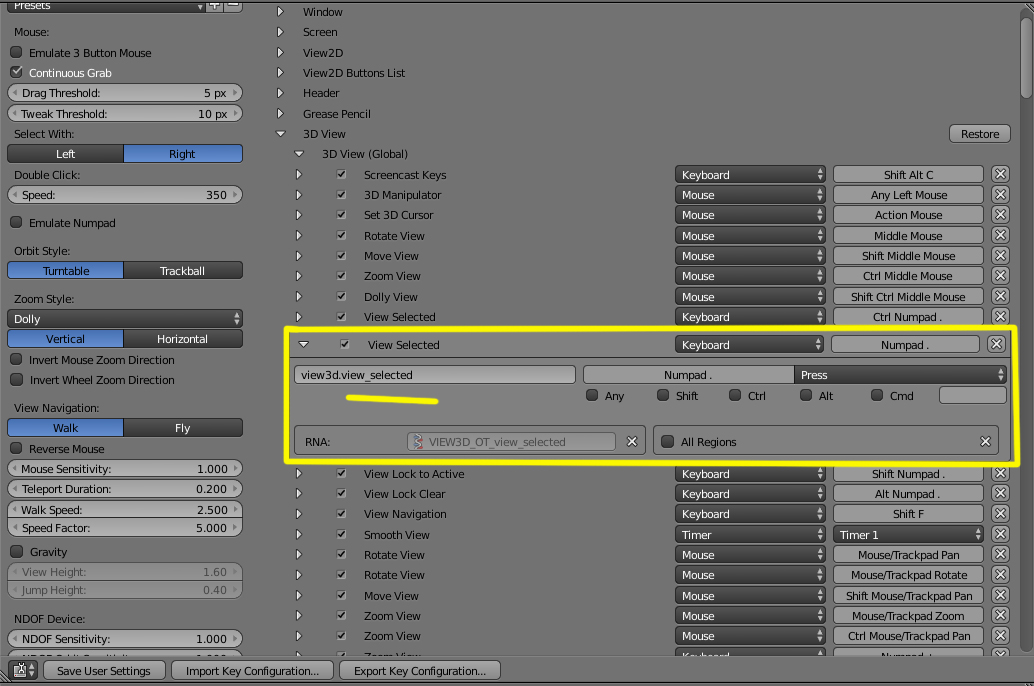Click the Drag Threshold value field
Image resolution: width=1034 pixels, height=686 pixels.
tap(125, 93)
